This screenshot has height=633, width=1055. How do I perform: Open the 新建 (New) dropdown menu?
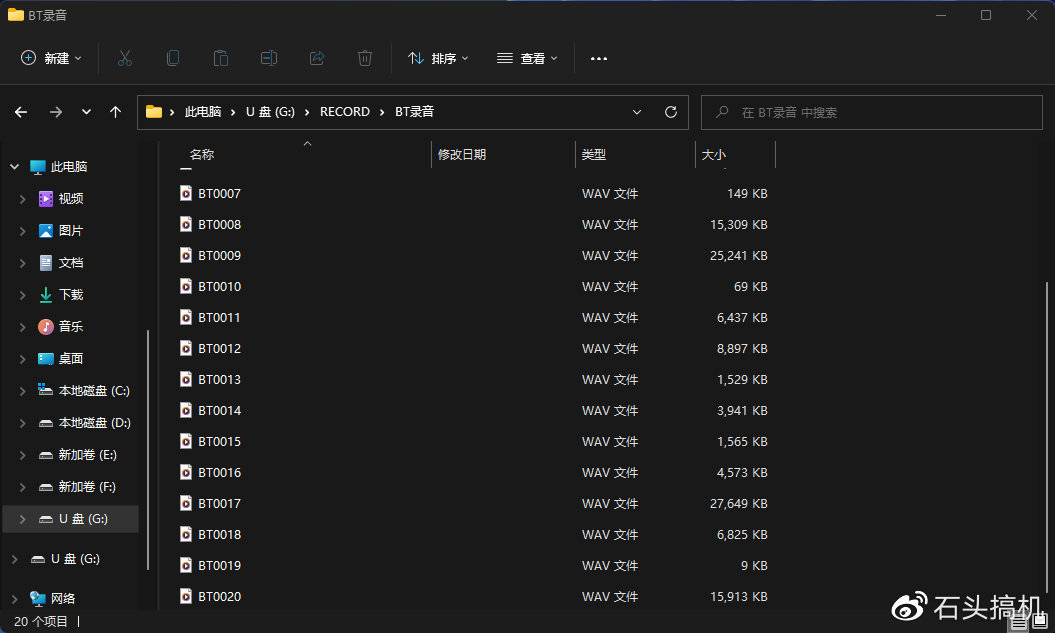point(51,59)
